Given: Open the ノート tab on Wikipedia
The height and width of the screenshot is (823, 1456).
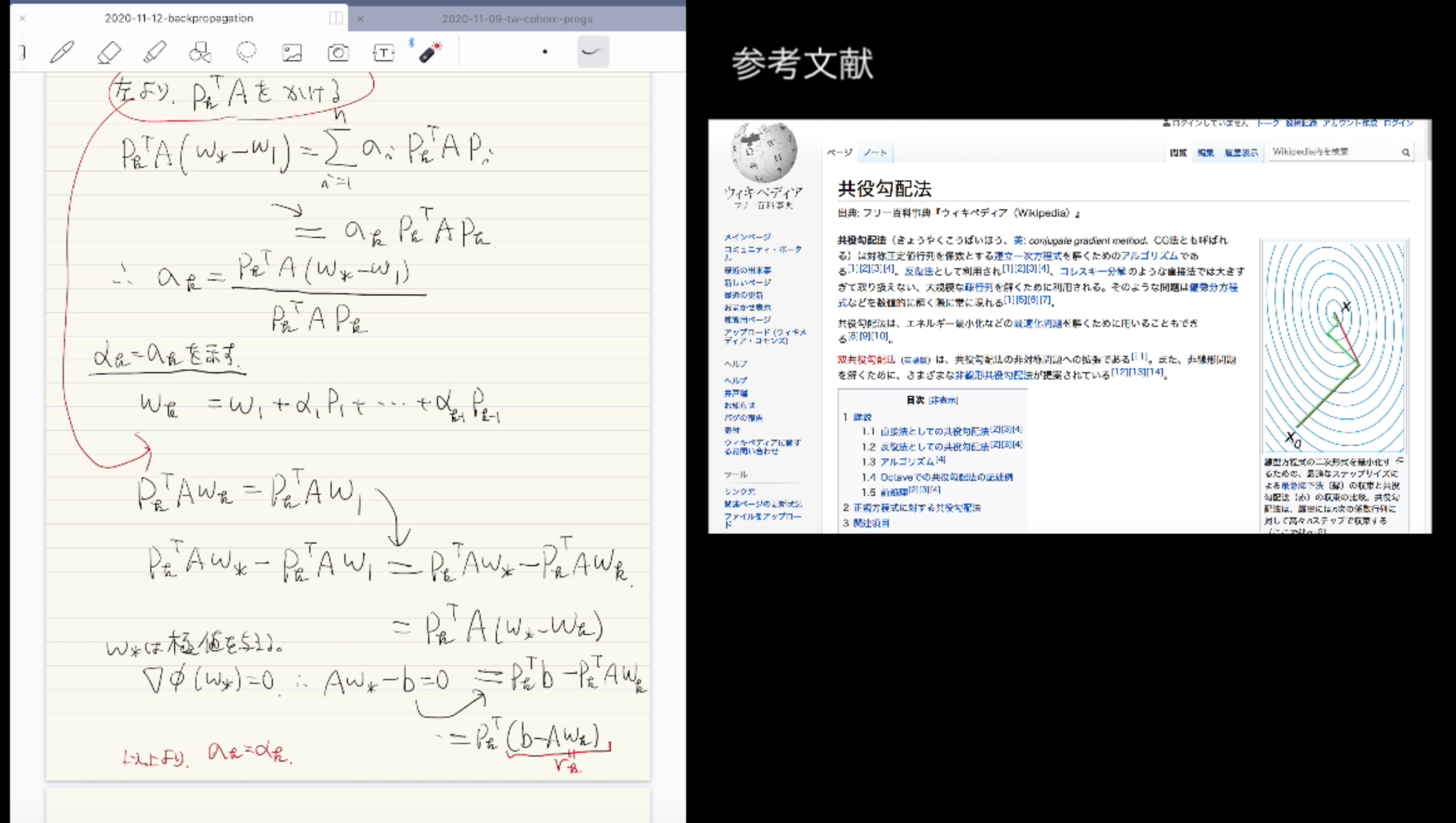Looking at the screenshot, I should (x=875, y=152).
